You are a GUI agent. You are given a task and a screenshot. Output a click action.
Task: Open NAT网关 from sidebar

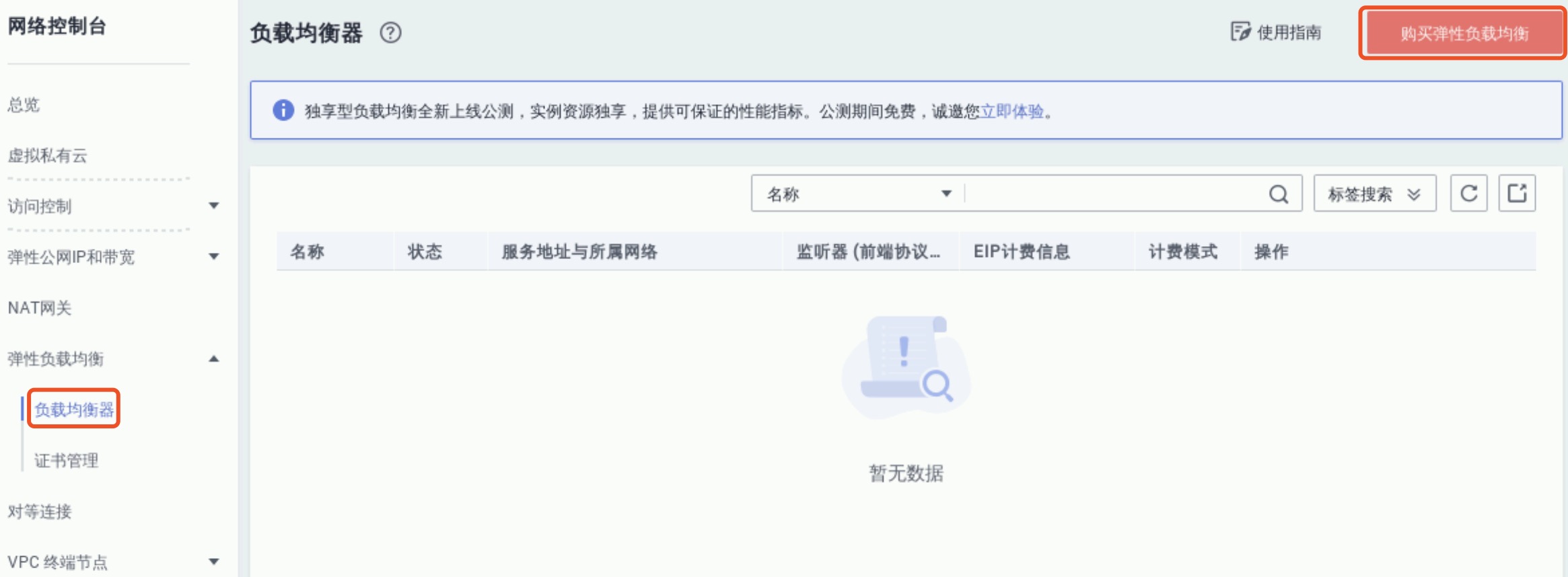[39, 308]
